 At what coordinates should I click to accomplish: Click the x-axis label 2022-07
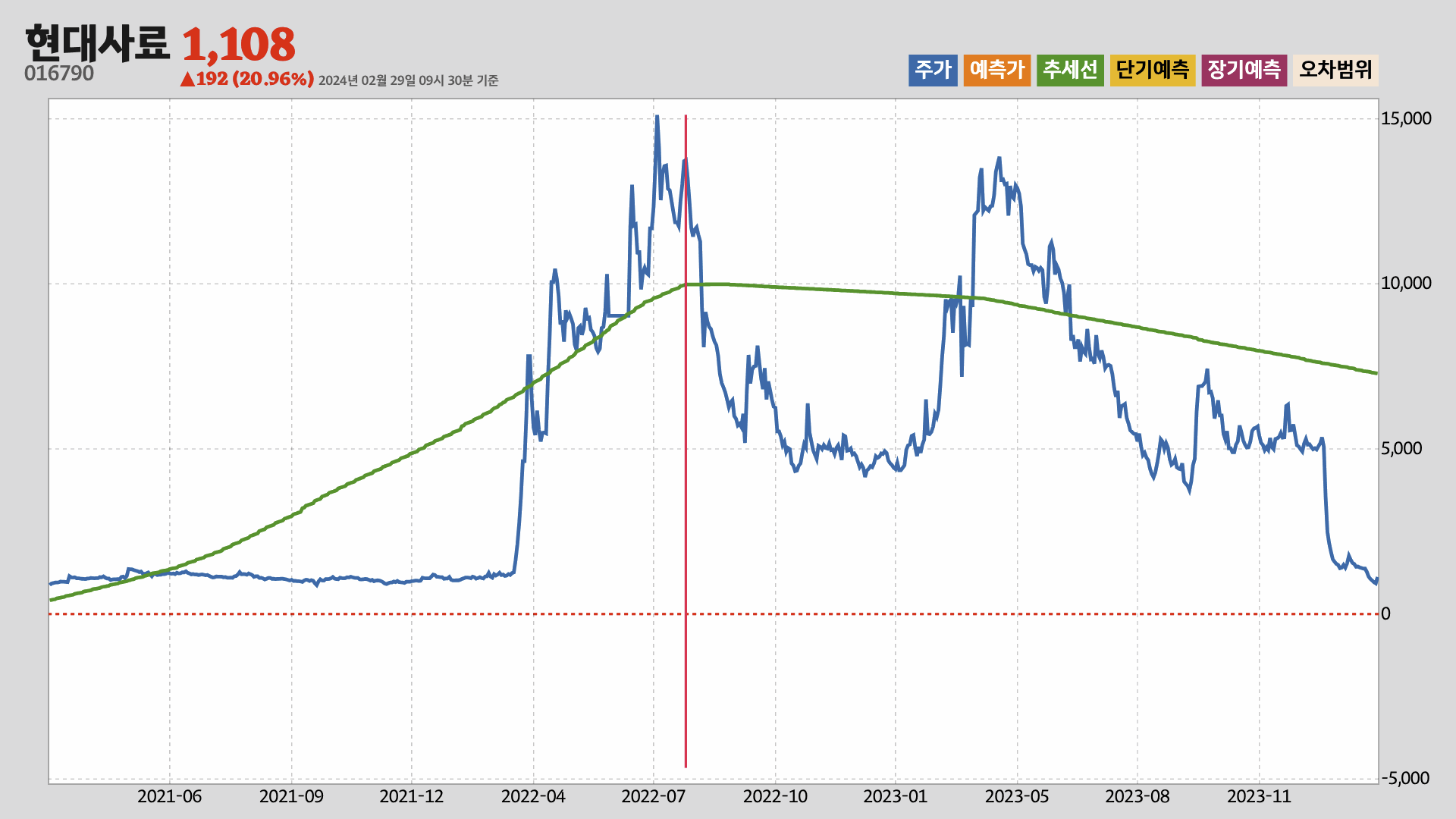point(654,796)
